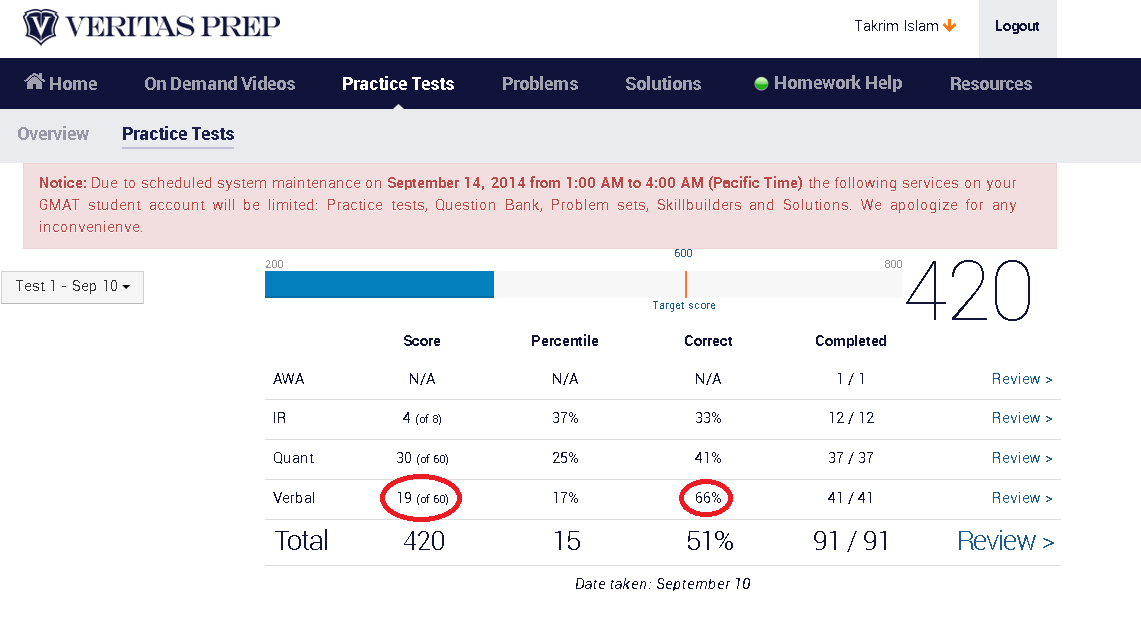Select the Practice Tests sub-tab
The image size is (1141, 621).
178,134
